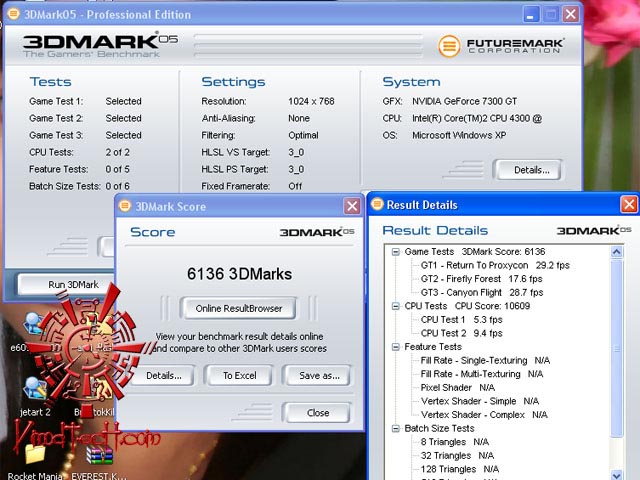This screenshot has height=480, width=640.
Task: Open the EVEREST archive desktop icon
Action: [x=99, y=454]
